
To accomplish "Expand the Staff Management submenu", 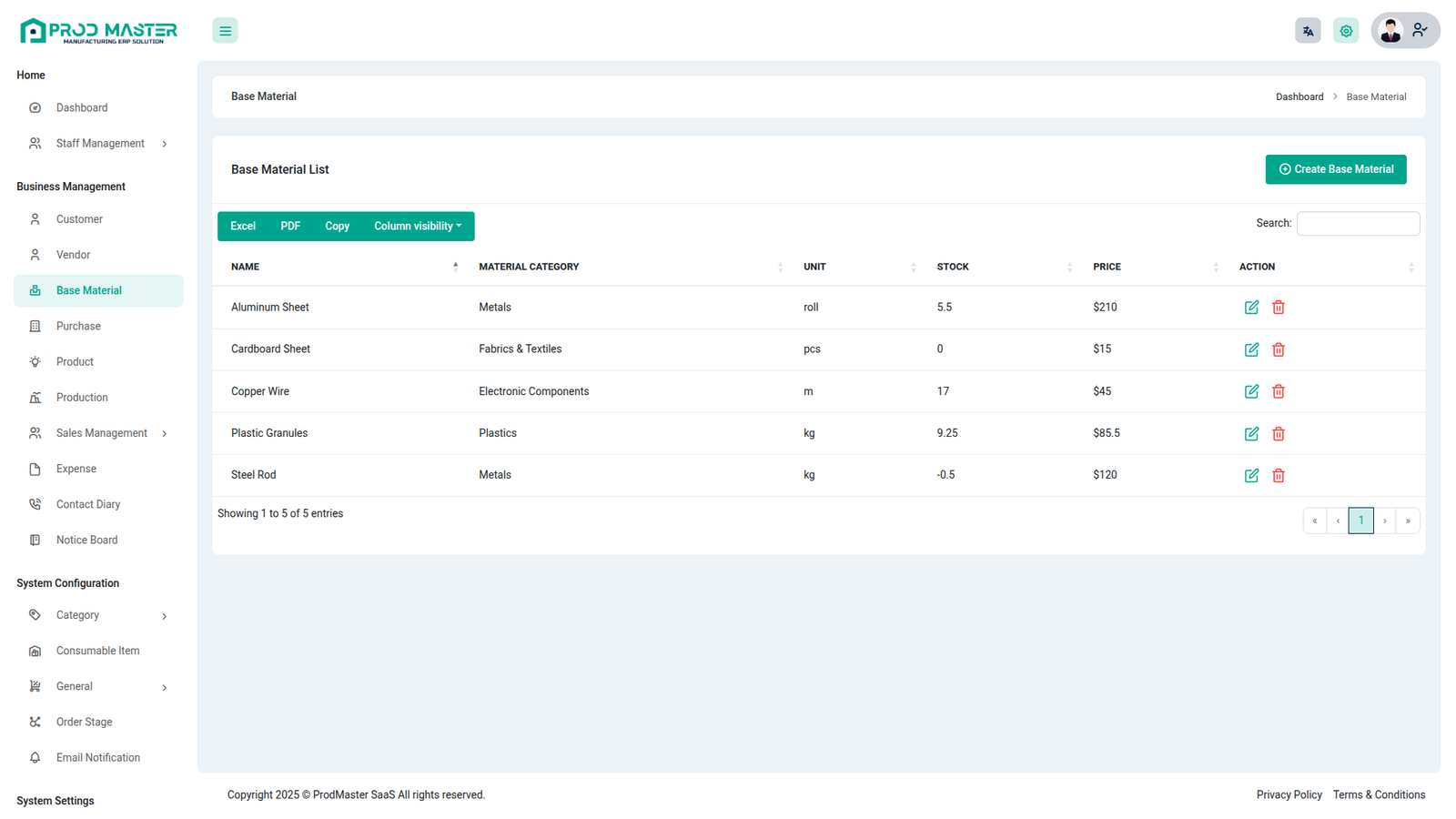I will click(100, 144).
